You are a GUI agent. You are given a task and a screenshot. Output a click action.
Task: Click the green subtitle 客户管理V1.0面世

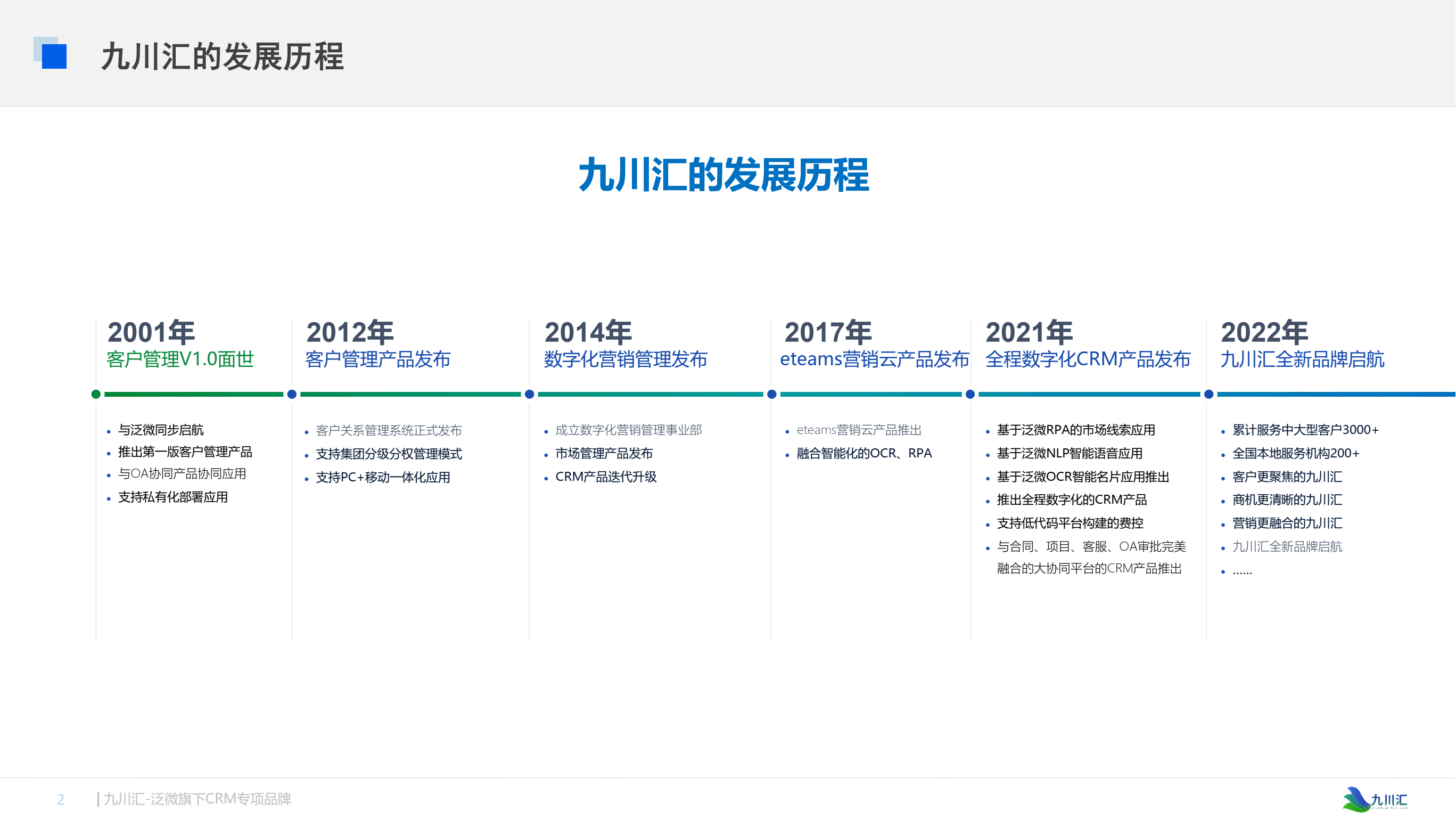point(180,359)
